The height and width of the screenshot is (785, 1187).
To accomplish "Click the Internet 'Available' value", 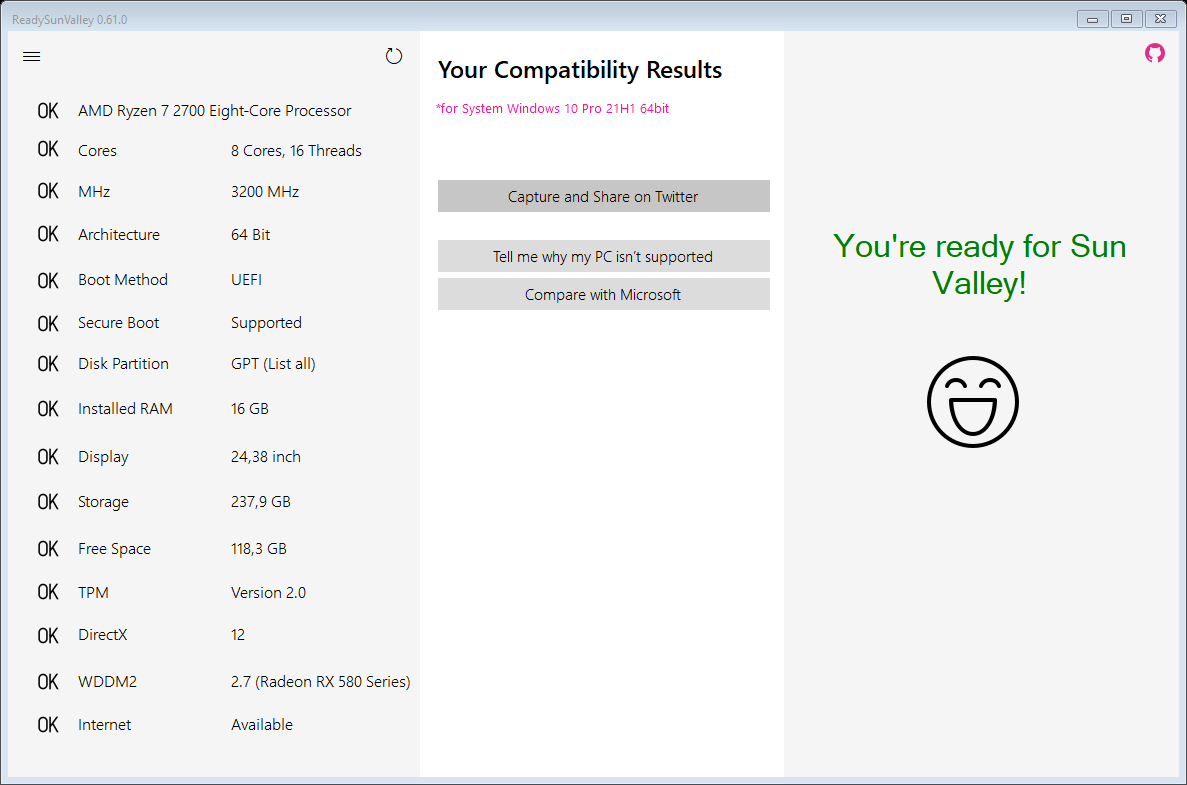I will 262,725.
